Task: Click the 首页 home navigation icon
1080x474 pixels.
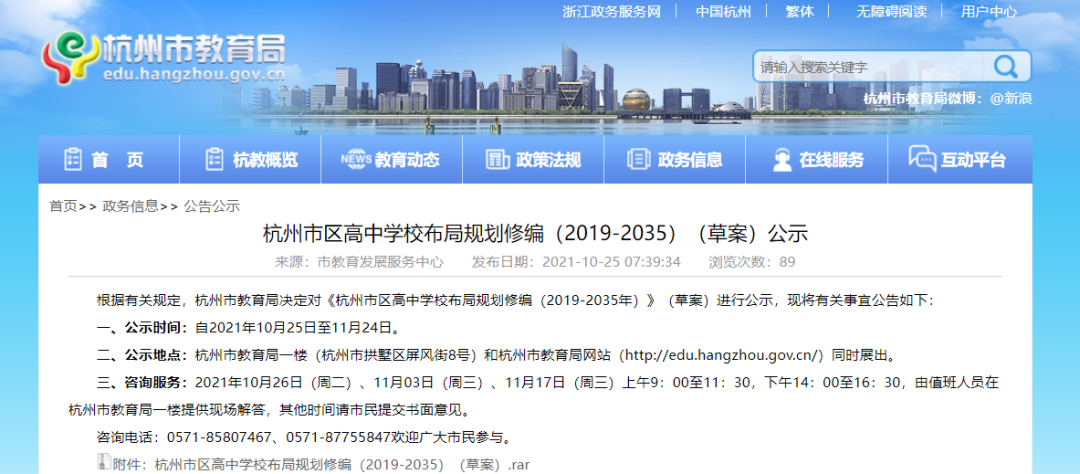Action: [72, 160]
